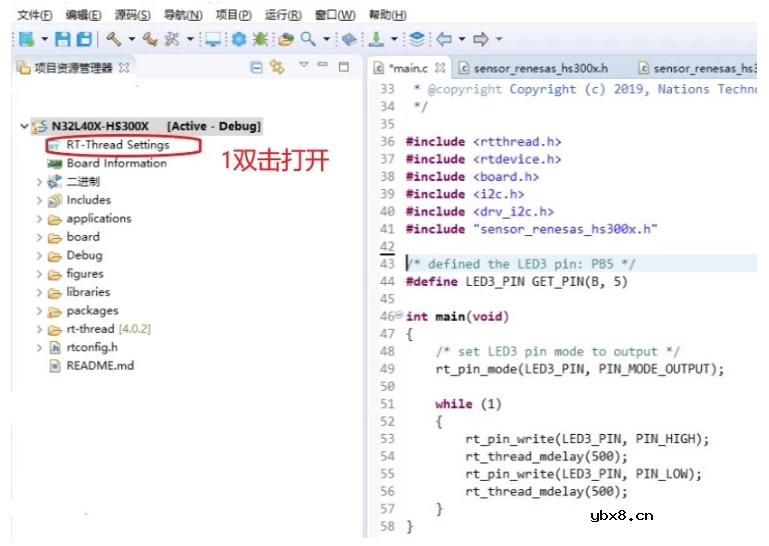Toggle code folding at int main line
This screenshot has height=546, width=769.
[399, 316]
